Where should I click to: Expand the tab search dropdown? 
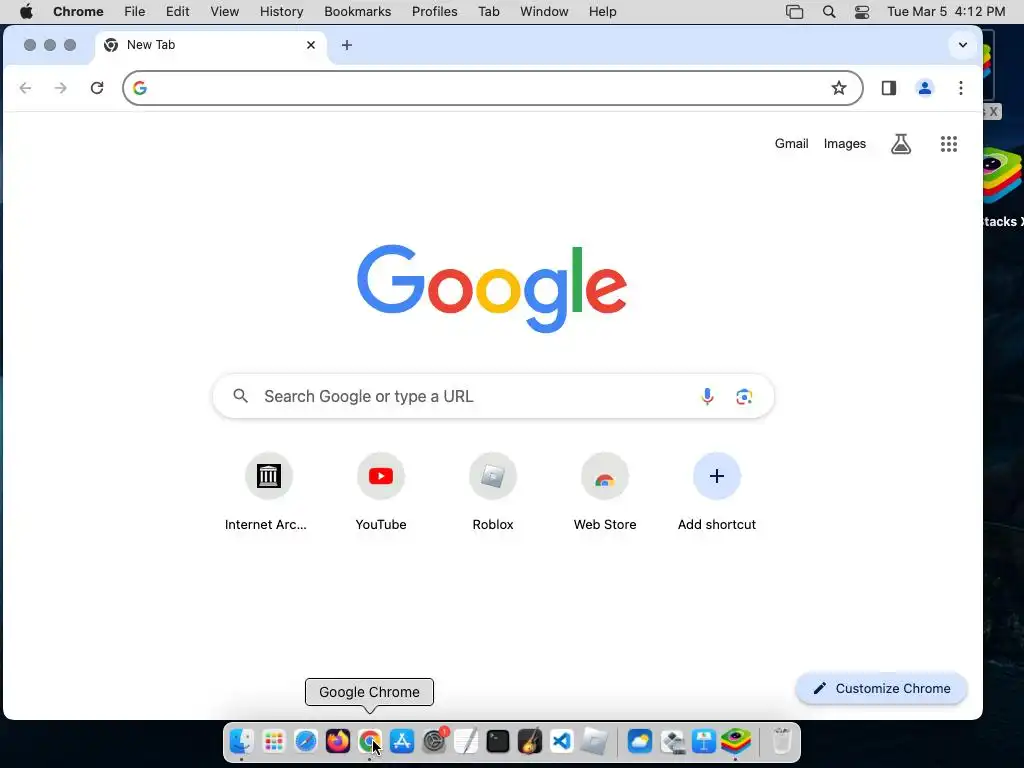click(963, 45)
